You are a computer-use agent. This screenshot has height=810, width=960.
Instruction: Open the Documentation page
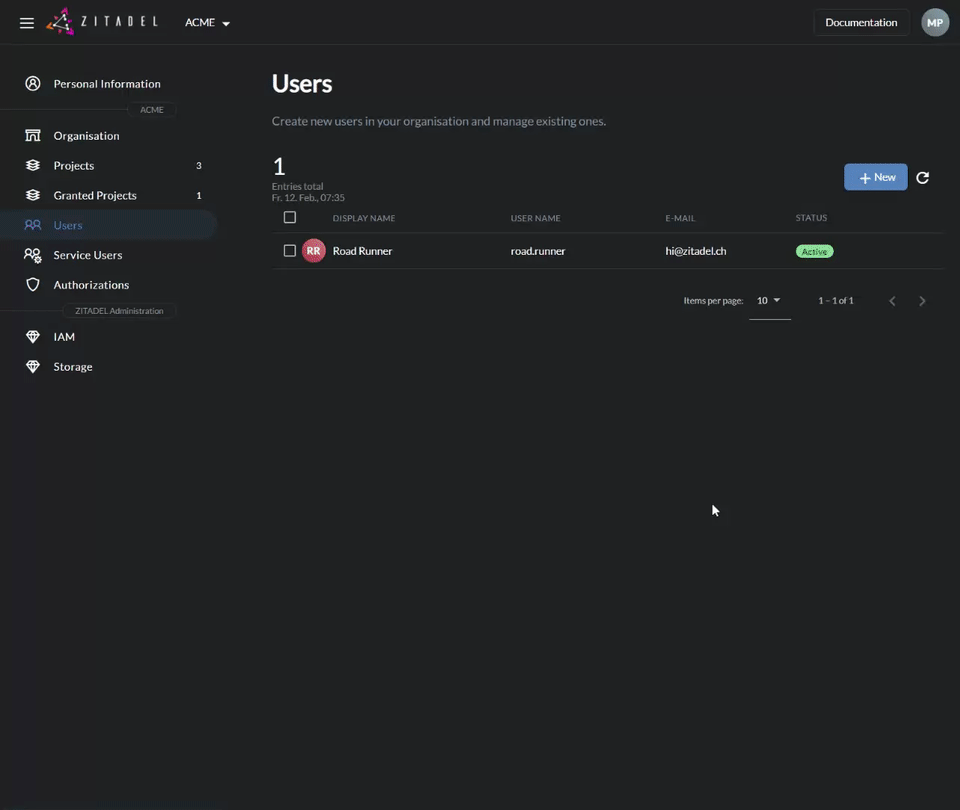861,21
